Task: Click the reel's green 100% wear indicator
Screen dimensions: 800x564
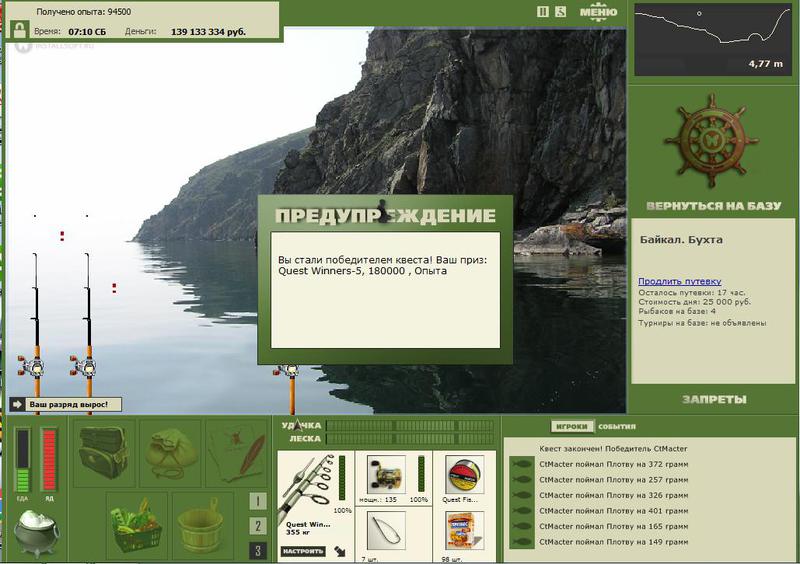Action: [421, 474]
